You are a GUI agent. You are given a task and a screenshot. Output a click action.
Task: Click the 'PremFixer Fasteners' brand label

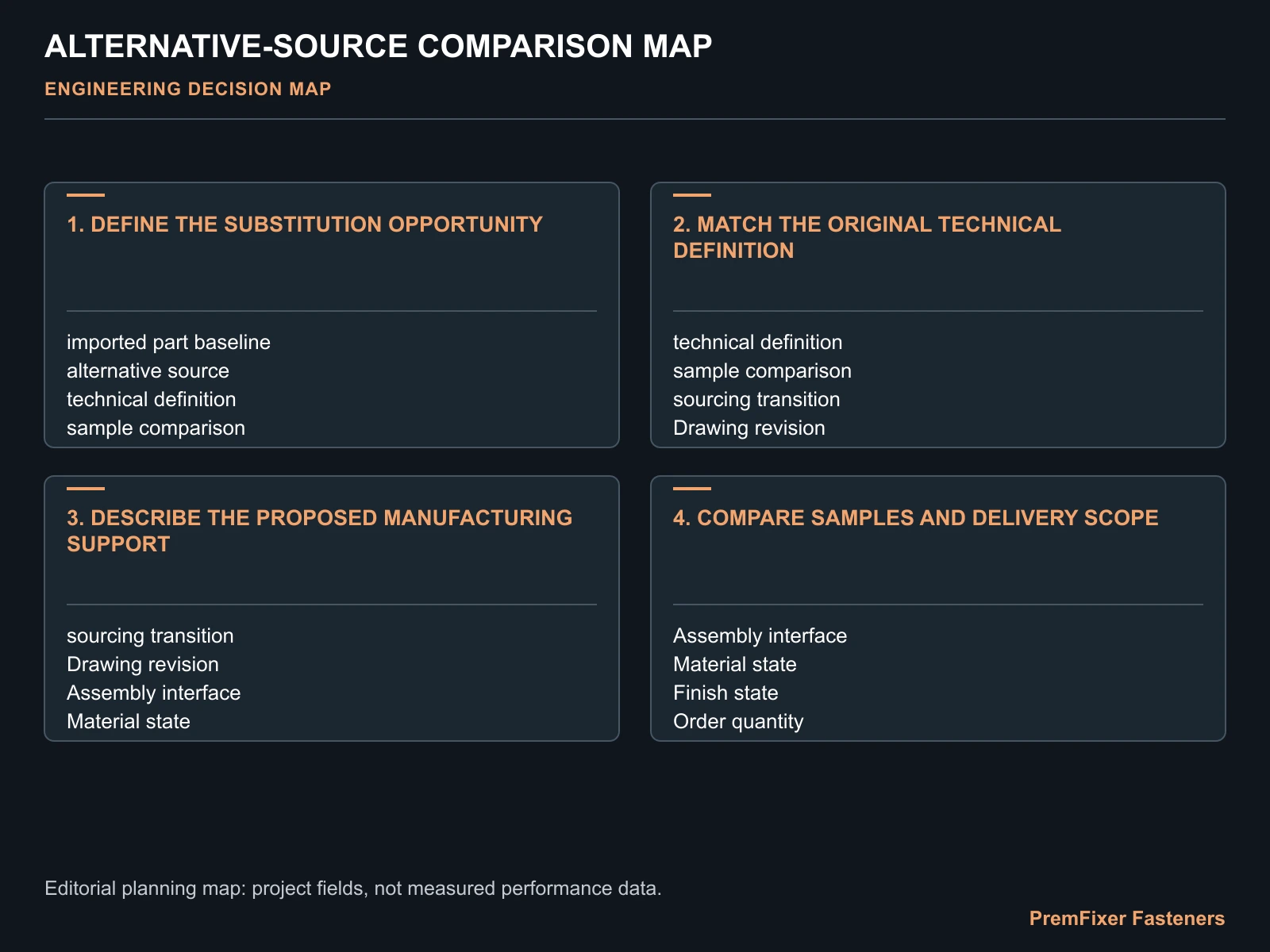point(1127,919)
